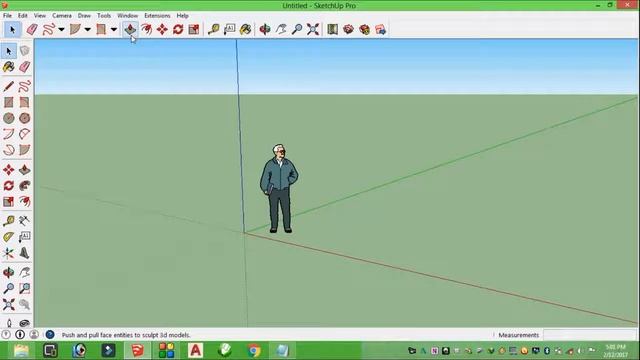Click the model credits status icon

click(20, 335)
